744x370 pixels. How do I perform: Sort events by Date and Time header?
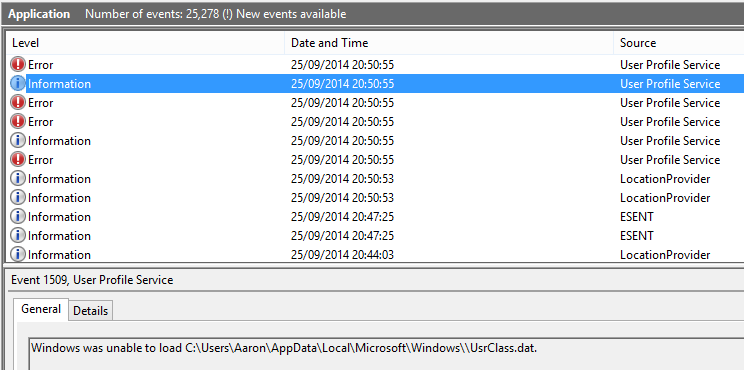449,43
